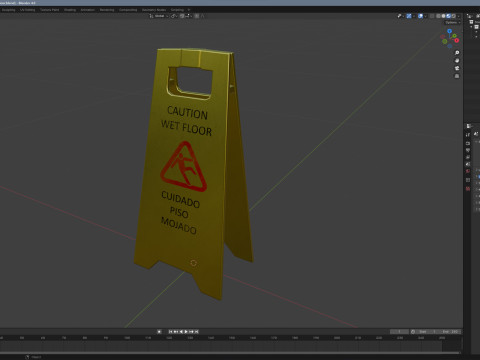Open the properties editor type menu
480x360 pixels.
[468, 126]
